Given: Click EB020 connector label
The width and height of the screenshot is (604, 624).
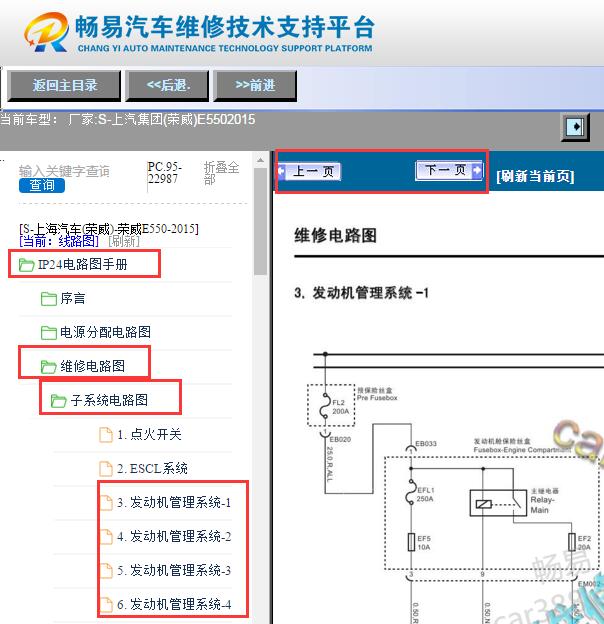Looking at the screenshot, I should [340, 439].
